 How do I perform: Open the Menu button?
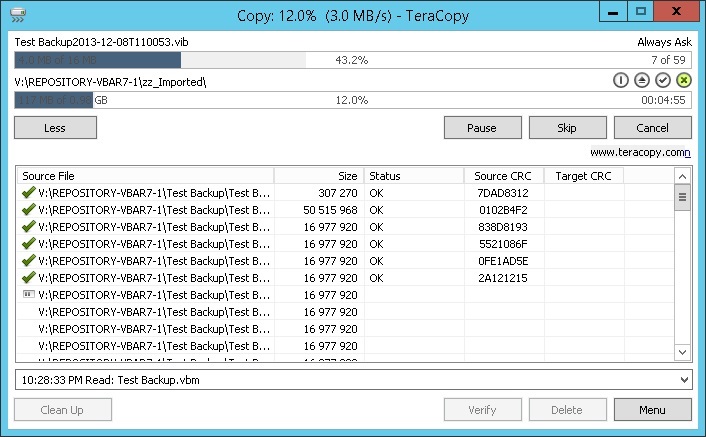(x=652, y=410)
